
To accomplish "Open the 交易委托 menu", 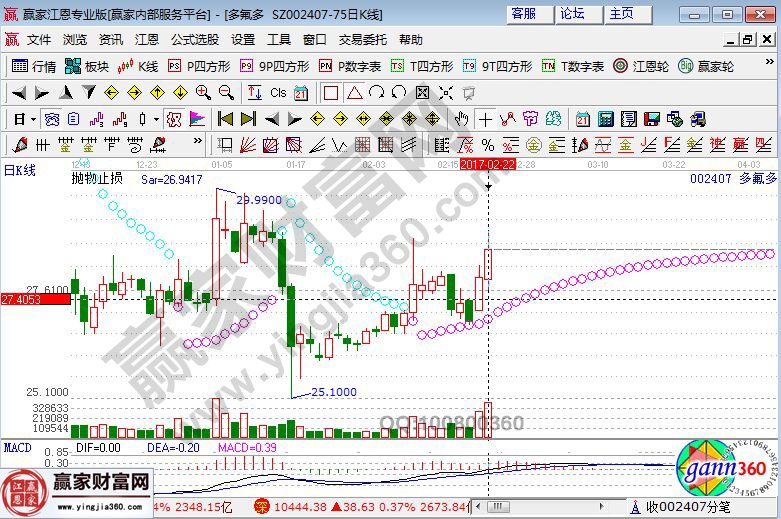I will (362, 39).
